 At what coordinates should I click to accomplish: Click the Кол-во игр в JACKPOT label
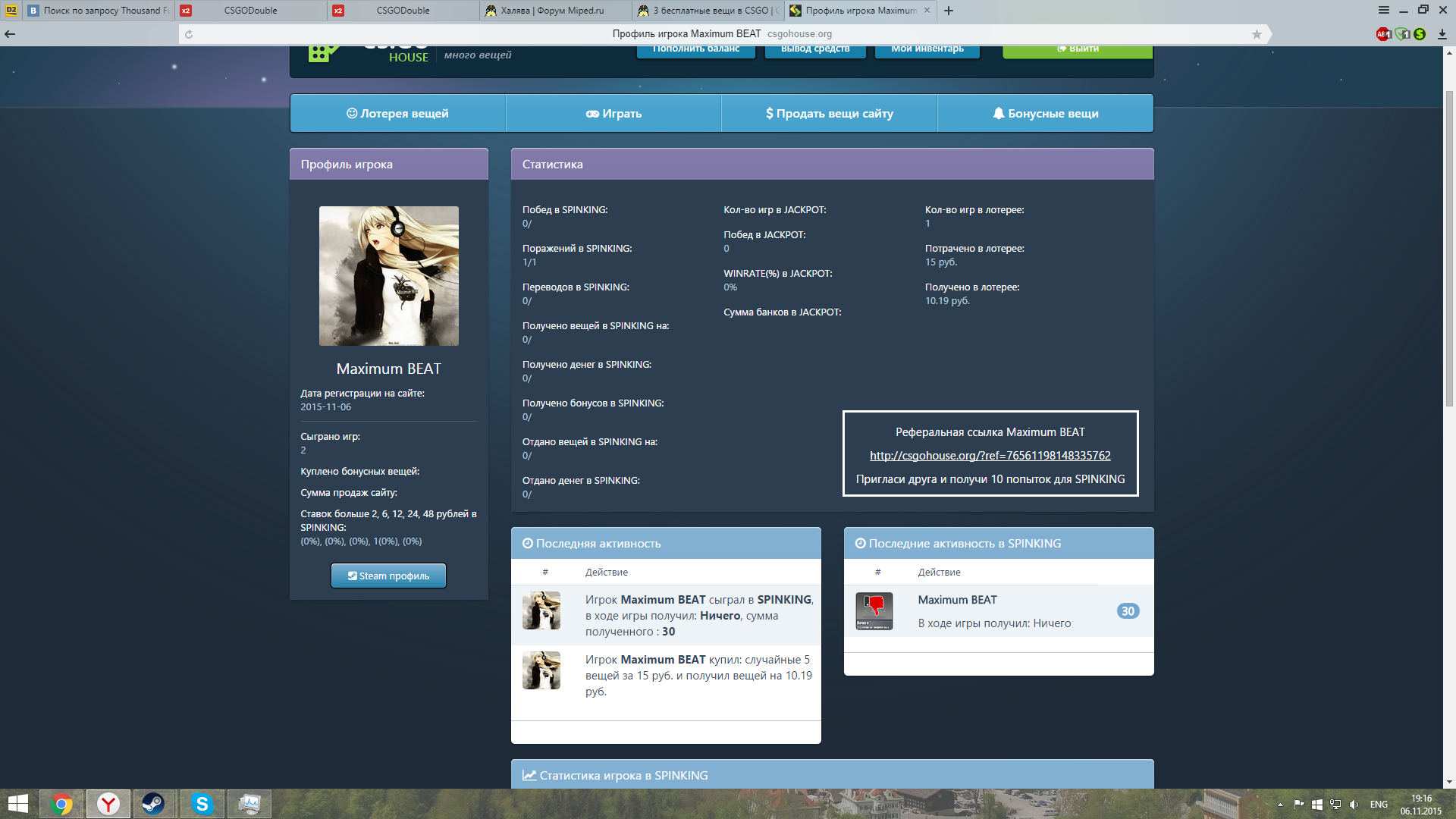pyautogui.click(x=775, y=210)
